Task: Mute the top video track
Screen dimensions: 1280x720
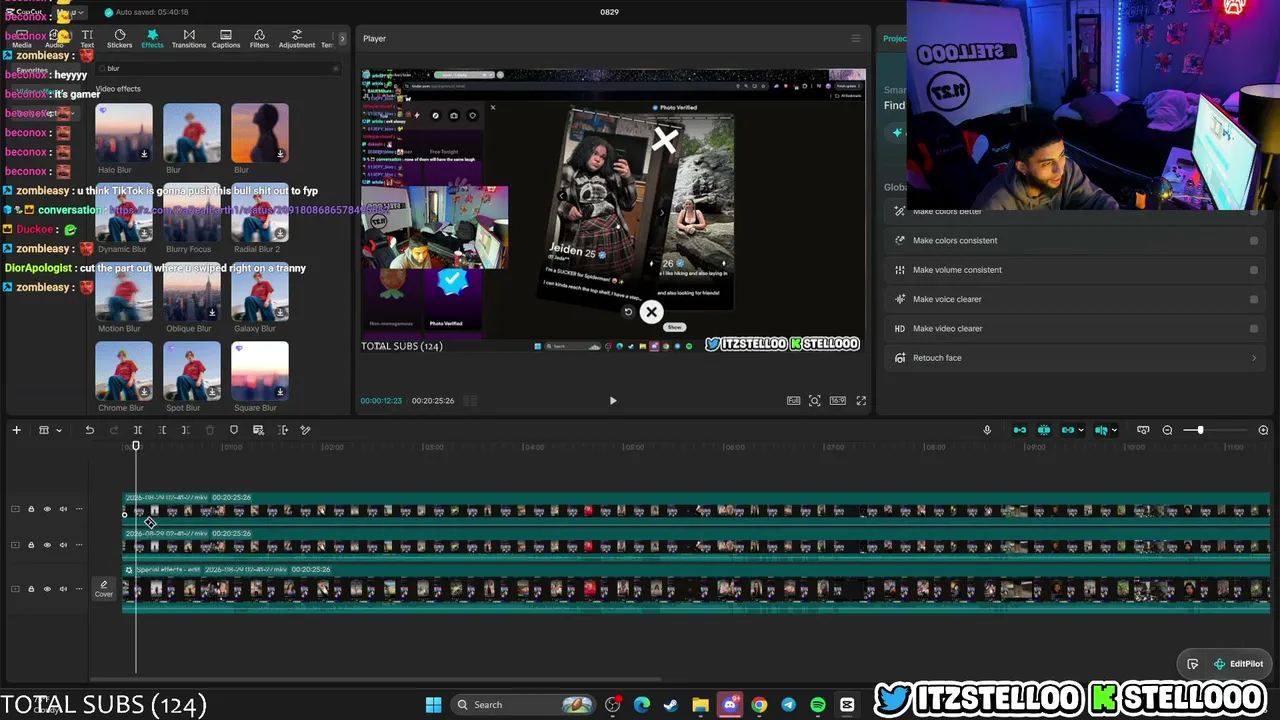Action: tap(63, 510)
